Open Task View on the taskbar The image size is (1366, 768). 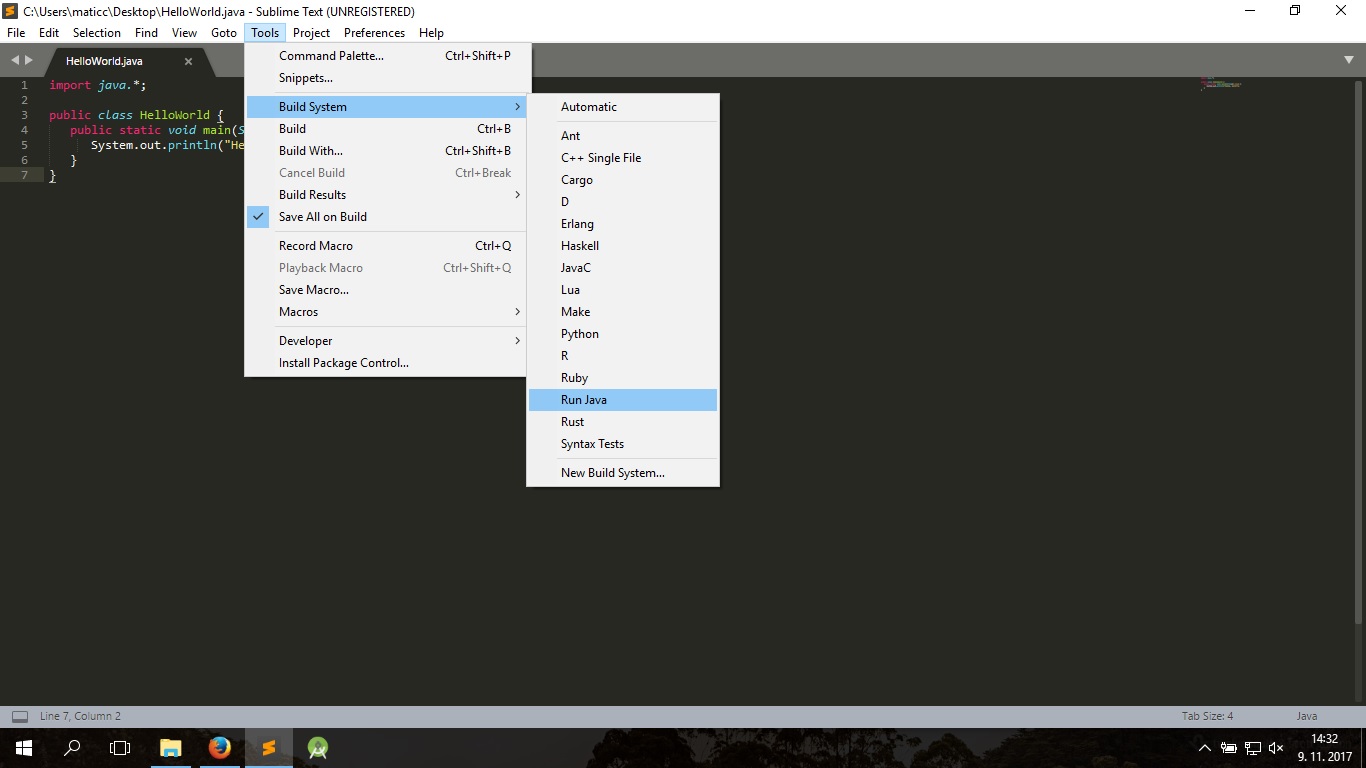[120, 748]
